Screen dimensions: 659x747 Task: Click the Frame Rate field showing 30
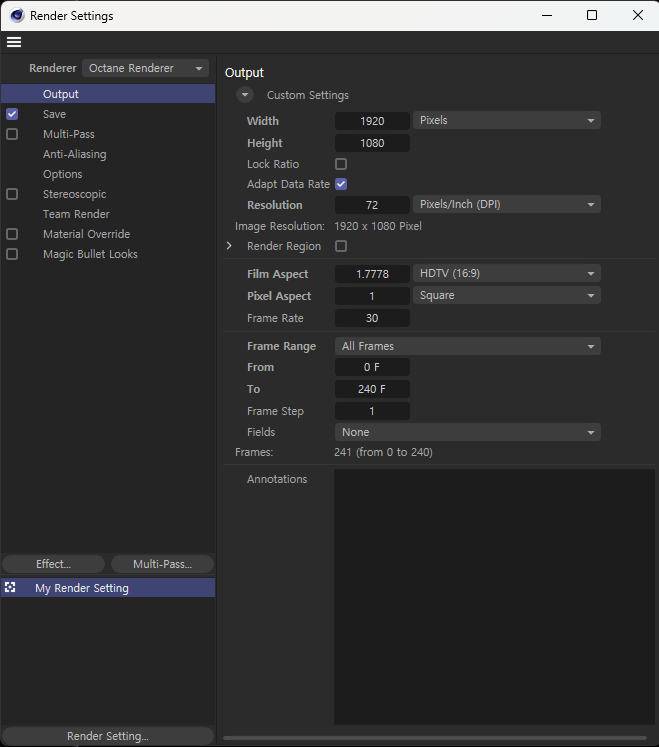pos(372,318)
